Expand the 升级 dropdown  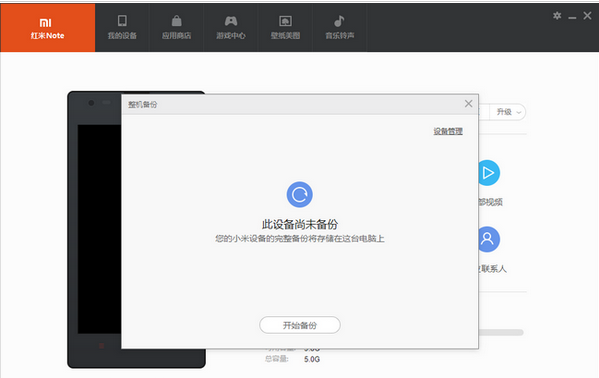click(x=509, y=112)
